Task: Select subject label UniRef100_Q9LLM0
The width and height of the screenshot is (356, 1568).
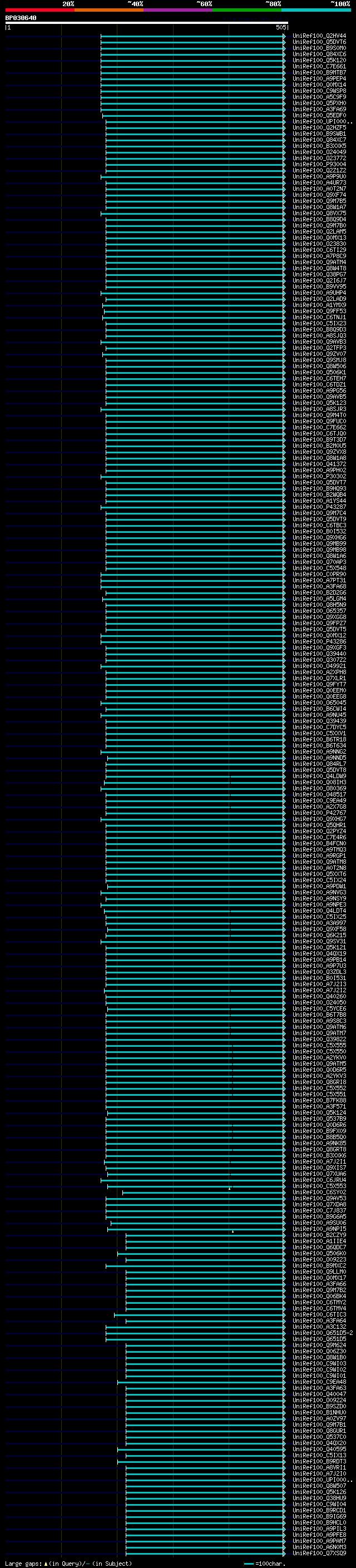Action: coord(319,1272)
